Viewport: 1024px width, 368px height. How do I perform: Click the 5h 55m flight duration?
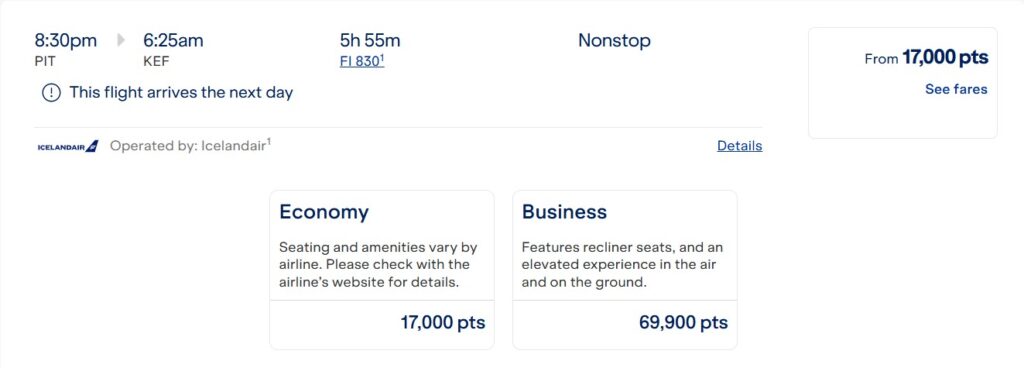370,40
